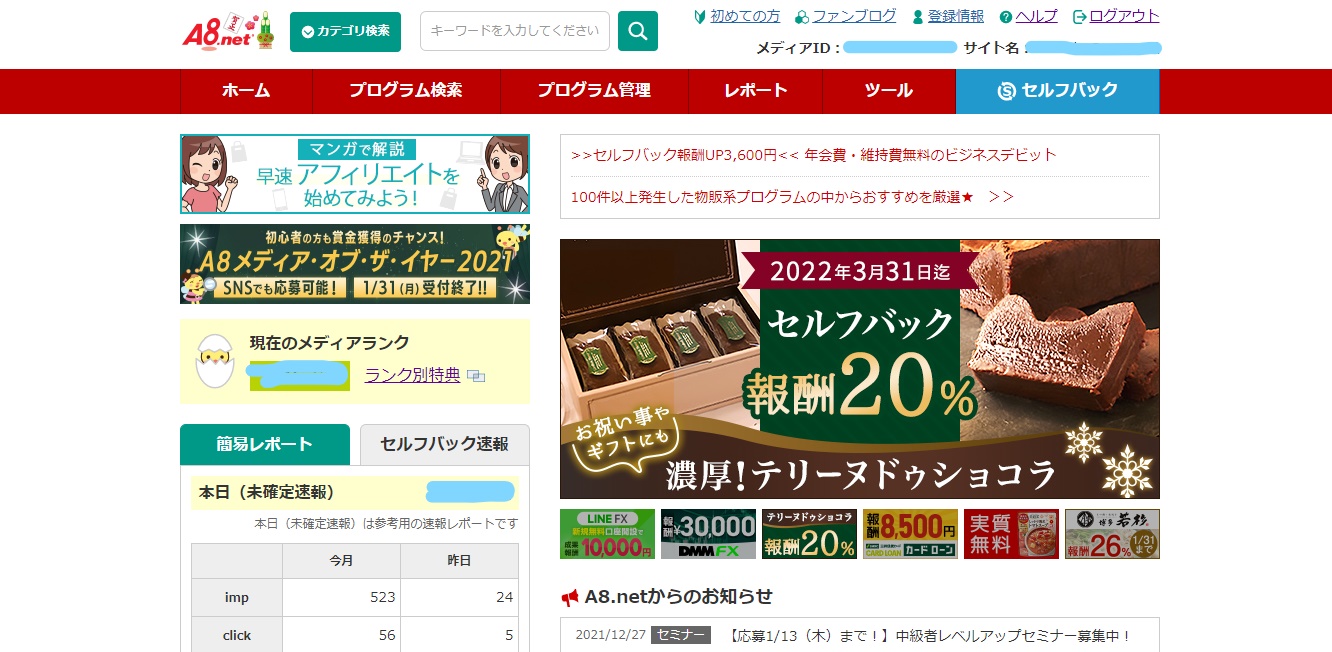Click the question mark icon beside ヘルプ
The width and height of the screenshot is (1332, 652).
1004,16
